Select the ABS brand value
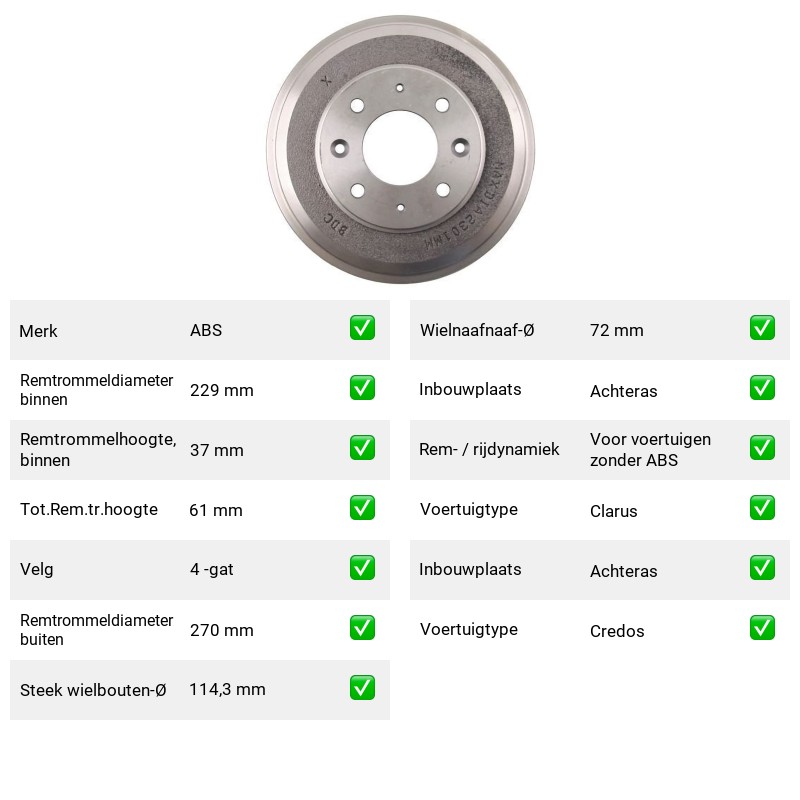The width and height of the screenshot is (800, 800). click(x=206, y=330)
